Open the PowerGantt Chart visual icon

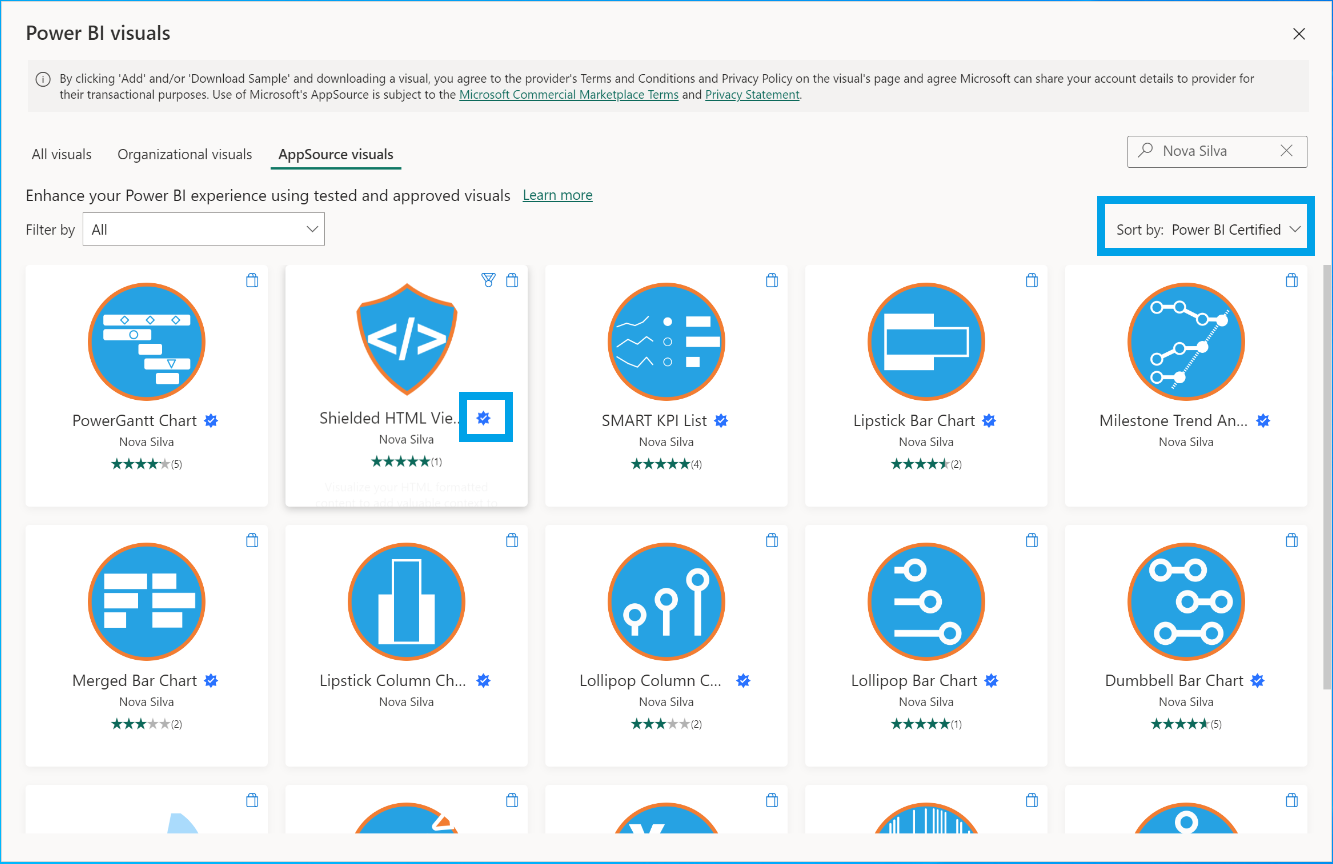click(x=146, y=341)
